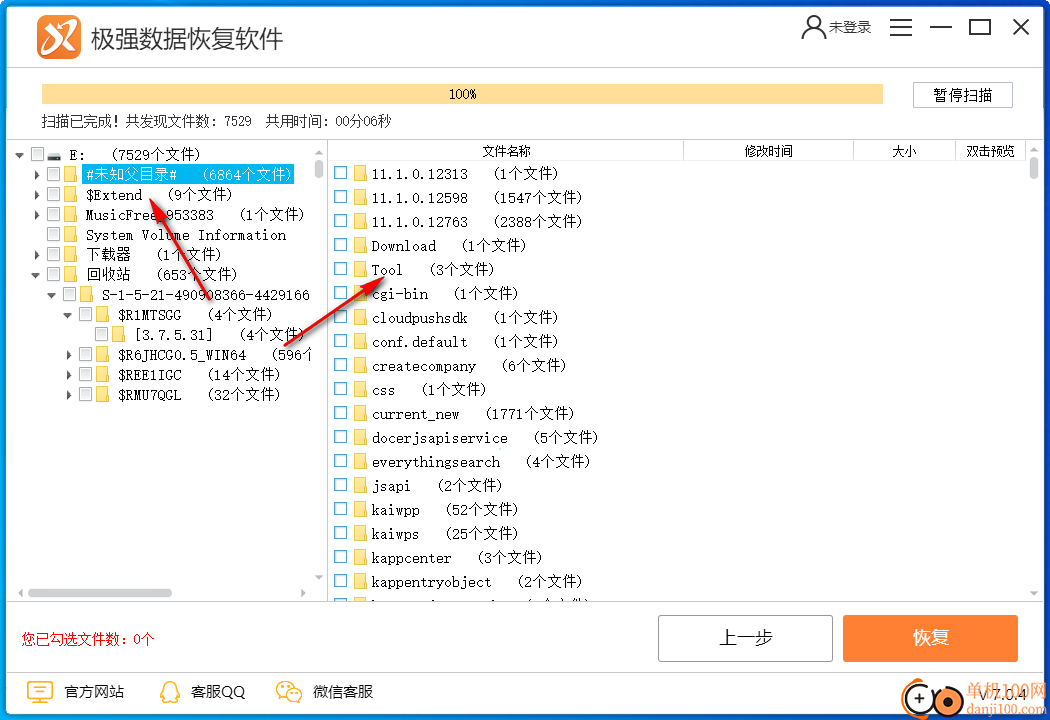
Task: Expand the #未知父目录# node
Action: pyautogui.click(x=37, y=175)
